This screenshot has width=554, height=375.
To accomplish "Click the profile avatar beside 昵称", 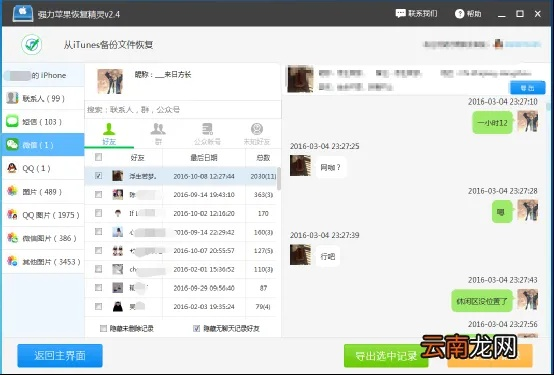I will click(110, 81).
